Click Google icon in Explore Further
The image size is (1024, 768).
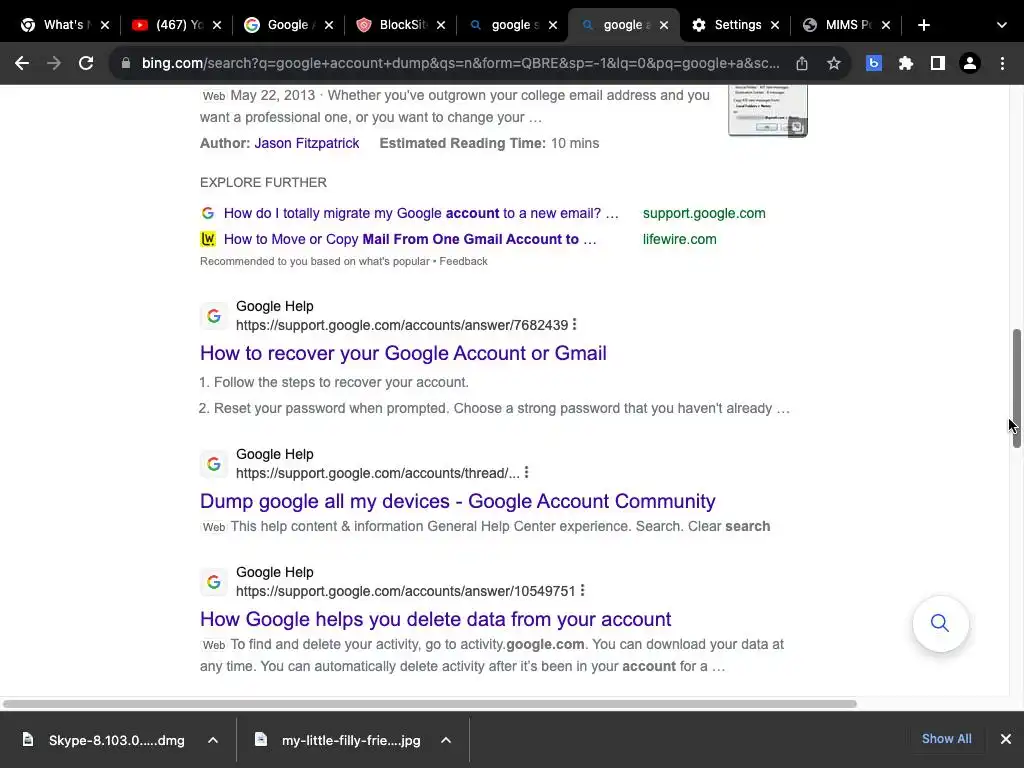tap(208, 213)
